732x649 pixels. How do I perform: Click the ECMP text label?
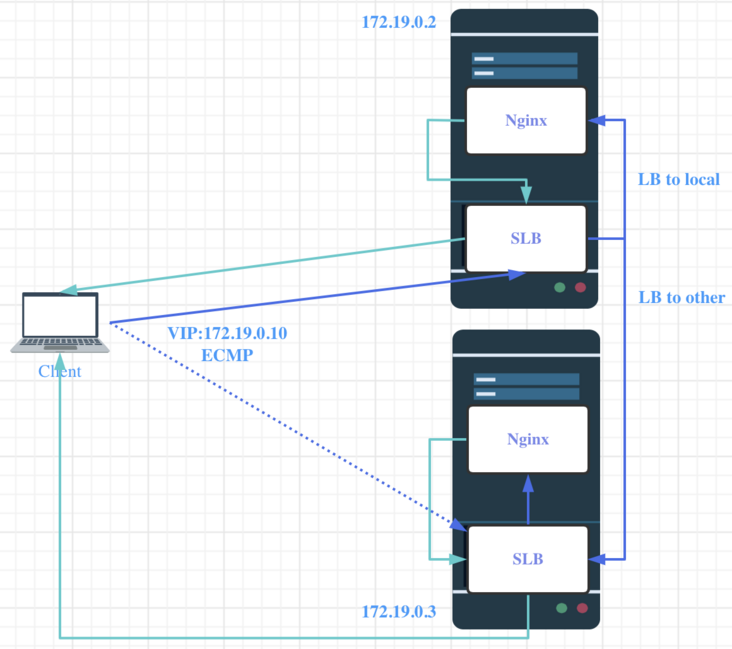[x=227, y=355]
